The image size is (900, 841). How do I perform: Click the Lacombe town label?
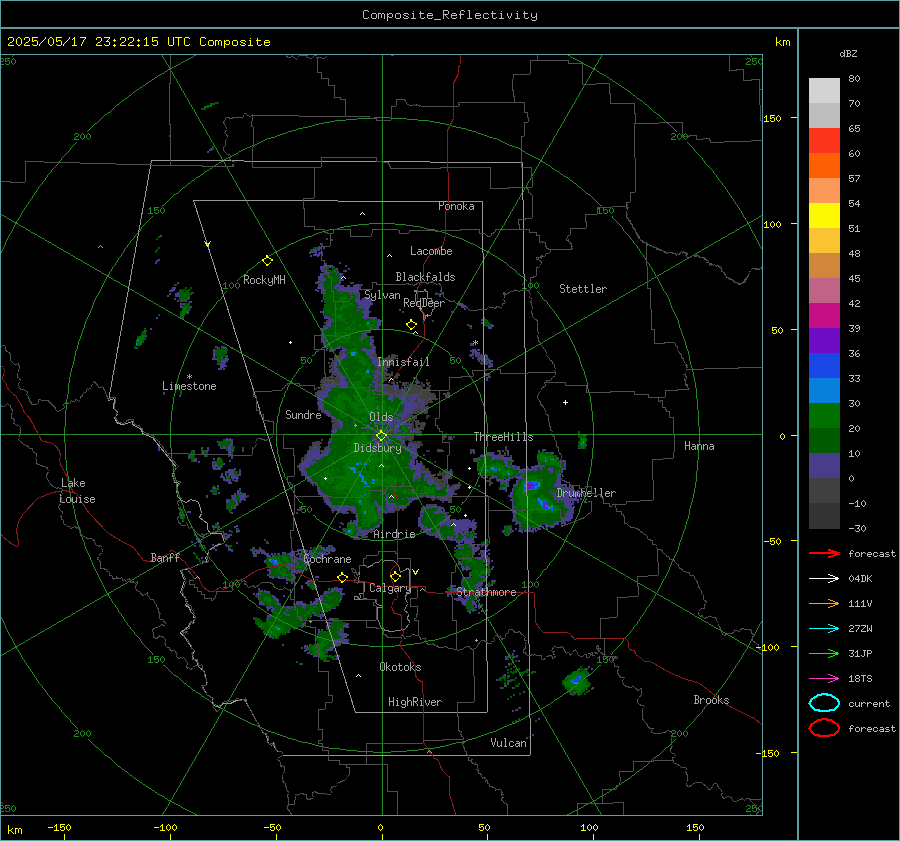click(x=431, y=251)
